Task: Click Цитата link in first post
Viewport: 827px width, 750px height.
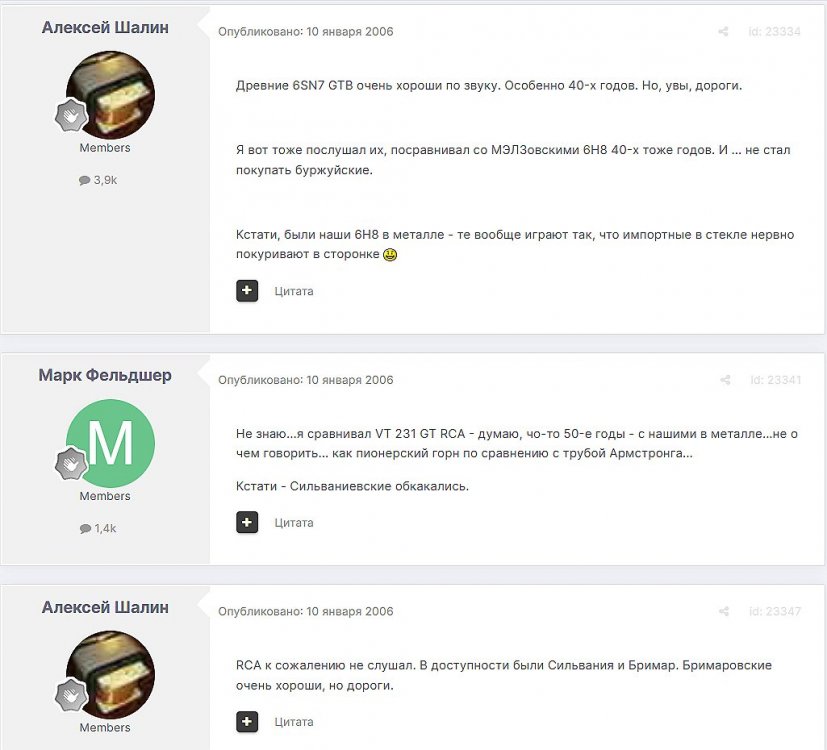Action: click(x=294, y=291)
